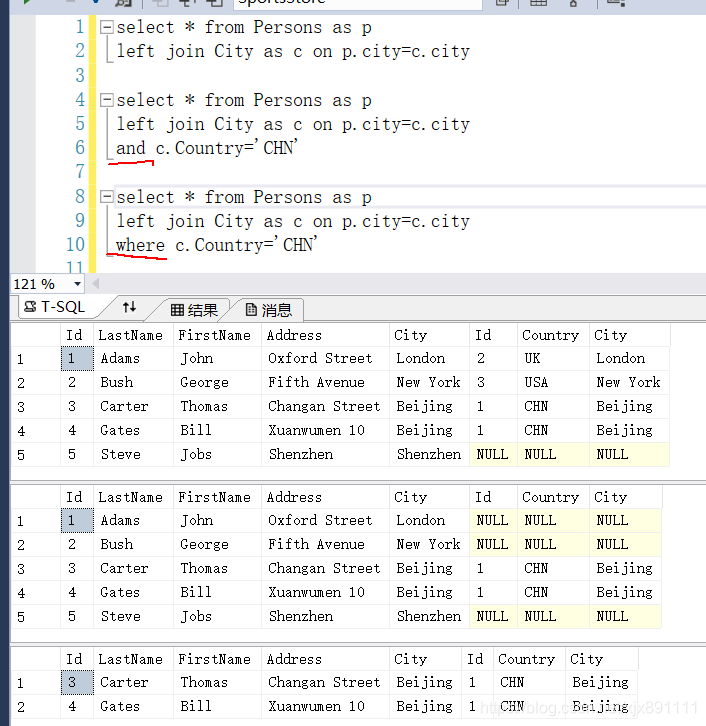Click row header 5 in the first grid
This screenshot has width=706, height=726.
tap(35, 455)
